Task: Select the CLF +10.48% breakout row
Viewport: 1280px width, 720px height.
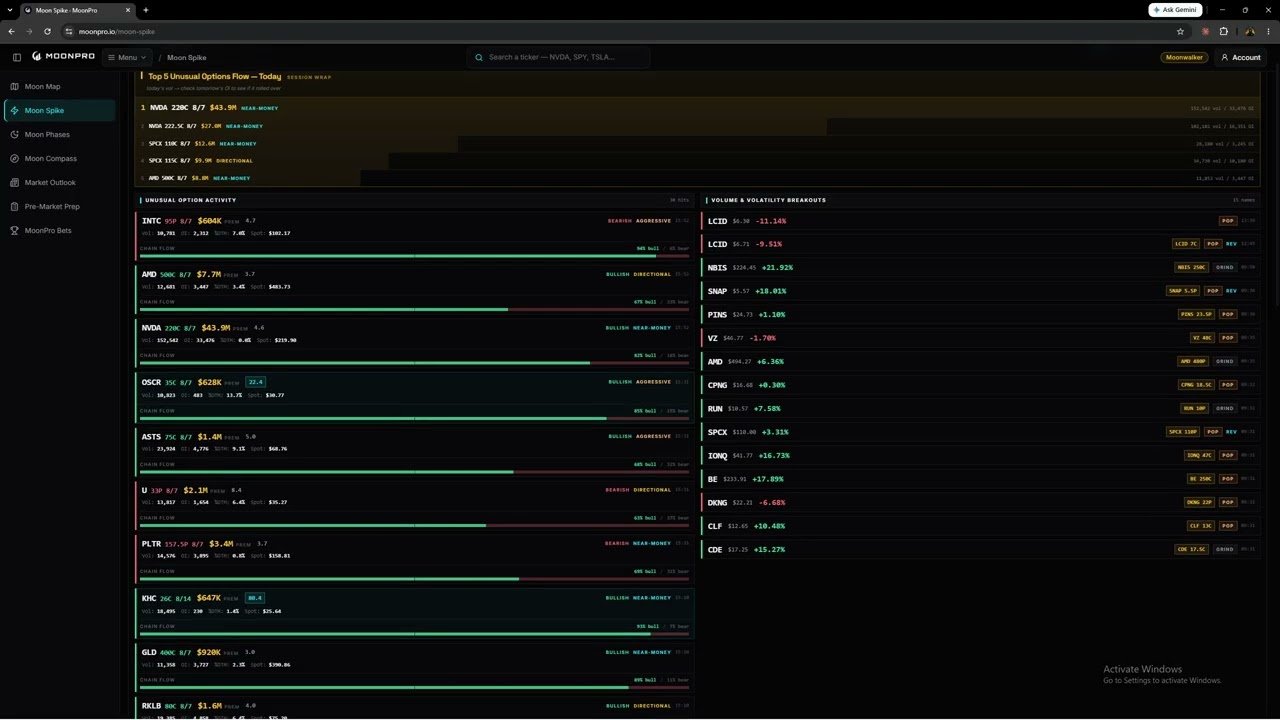Action: pyautogui.click(x=981, y=526)
